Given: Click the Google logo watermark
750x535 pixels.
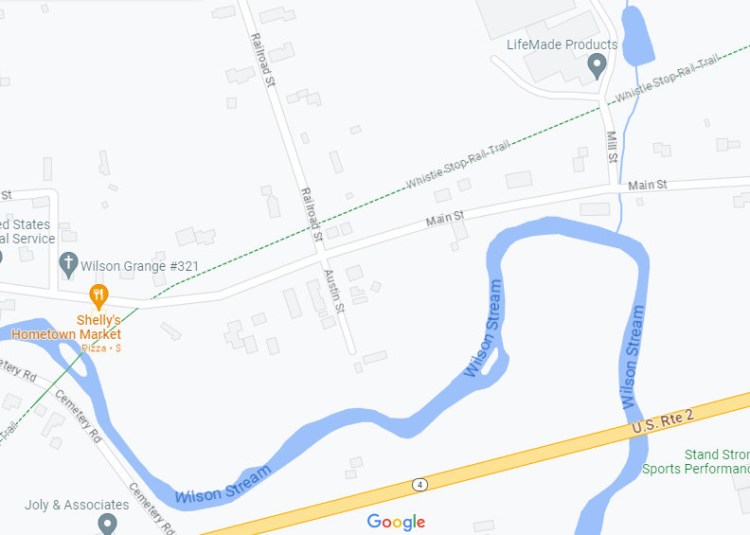Looking at the screenshot, I should pyautogui.click(x=396, y=522).
